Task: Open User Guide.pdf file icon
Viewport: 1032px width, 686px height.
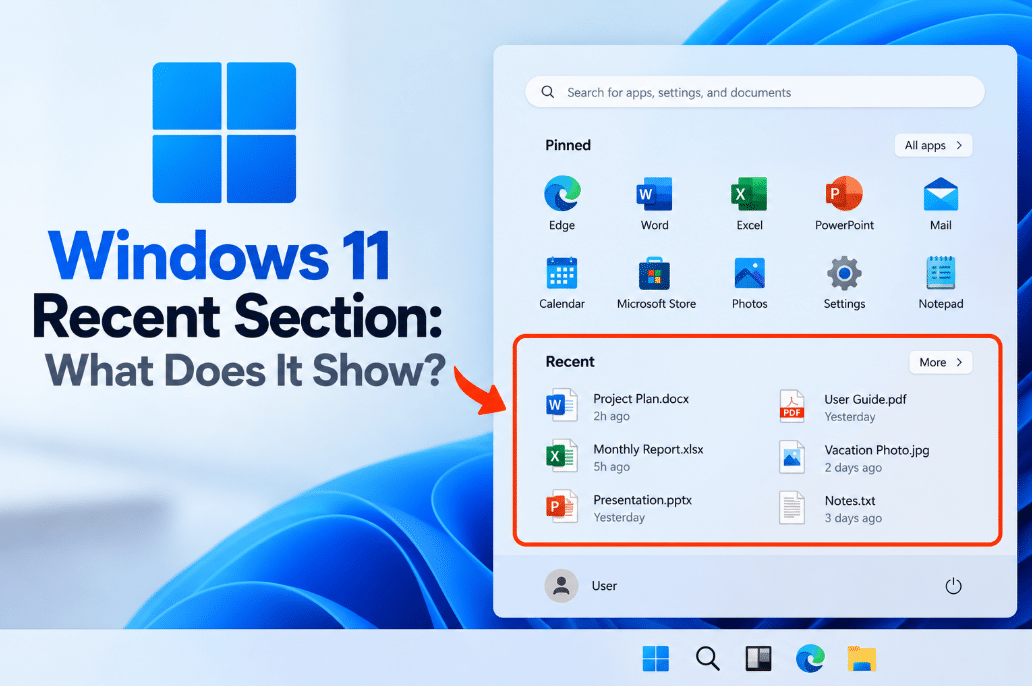Action: (x=792, y=406)
